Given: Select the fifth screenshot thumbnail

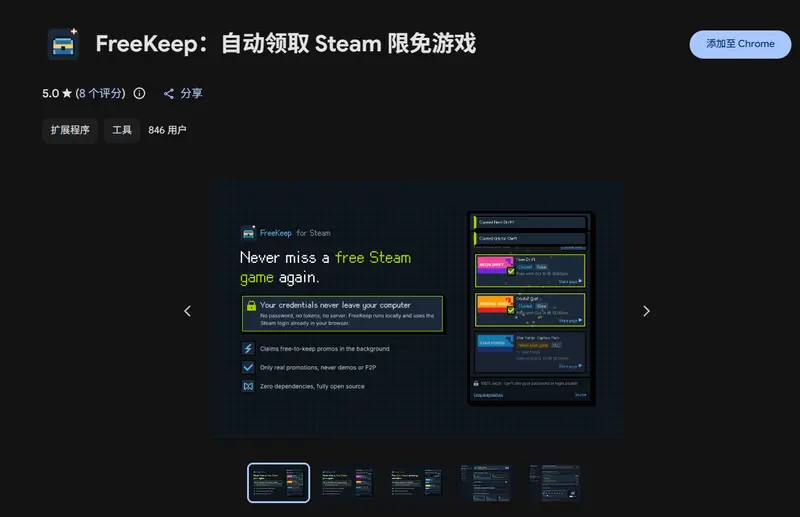Looking at the screenshot, I should 554,483.
